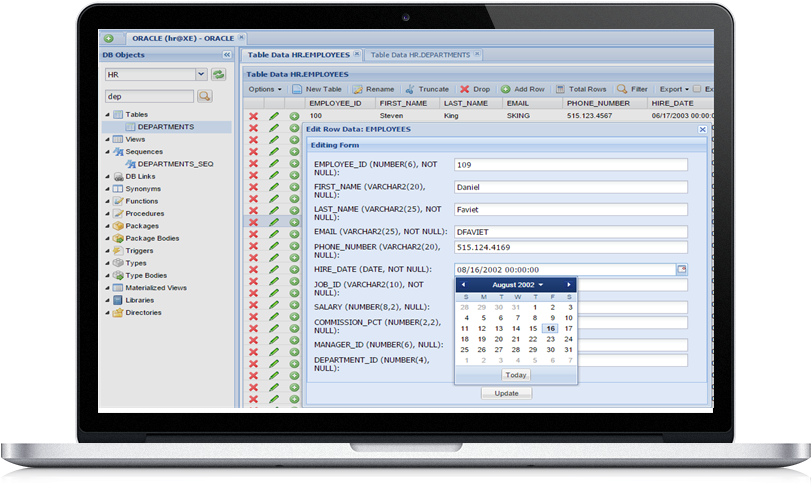811x486 pixels.
Task: Click the green pencil edit icon on first row
Action: coord(274,116)
